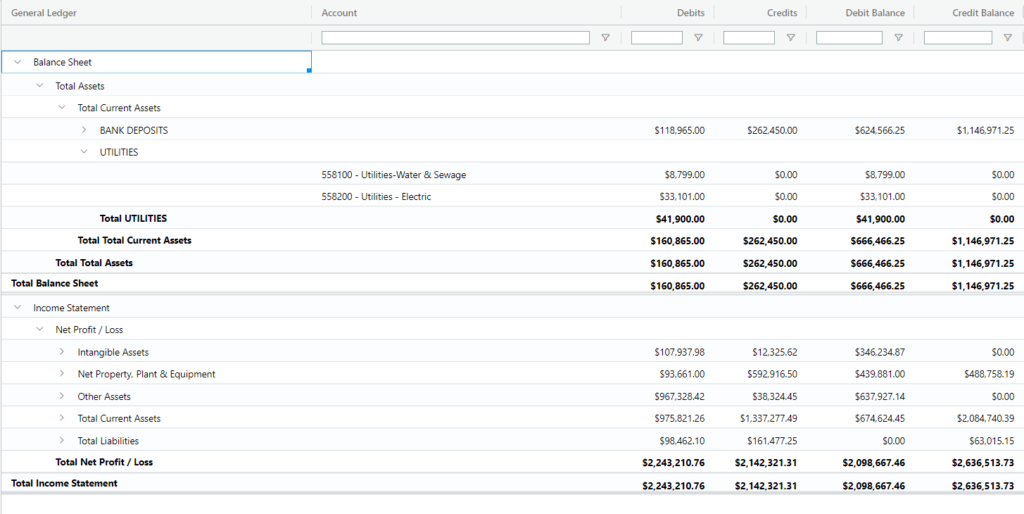Viewport: 1024px width, 514px height.
Task: Select the Intangible Assets label
Action: pos(113,352)
